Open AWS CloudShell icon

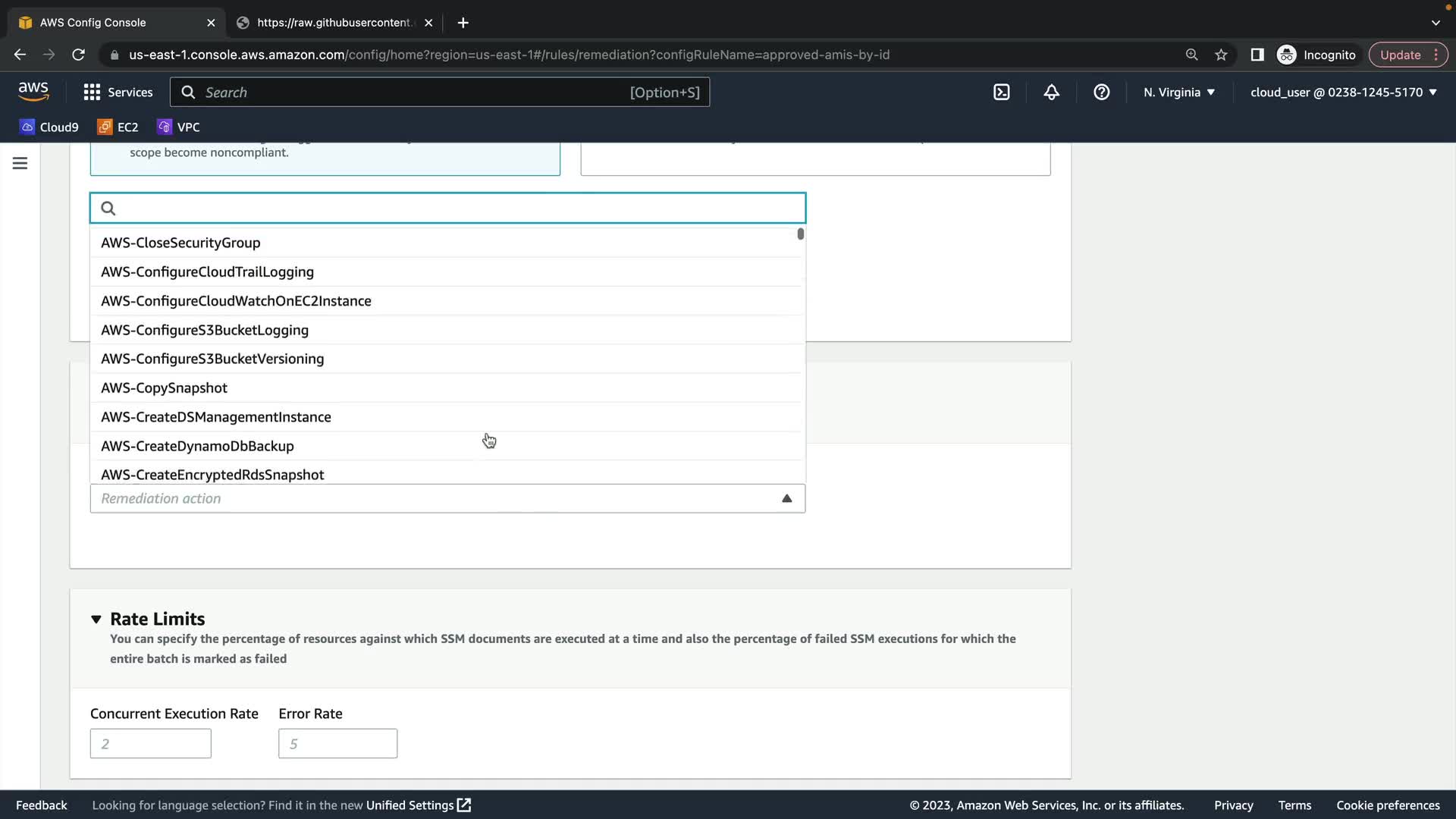pyautogui.click(x=1001, y=93)
